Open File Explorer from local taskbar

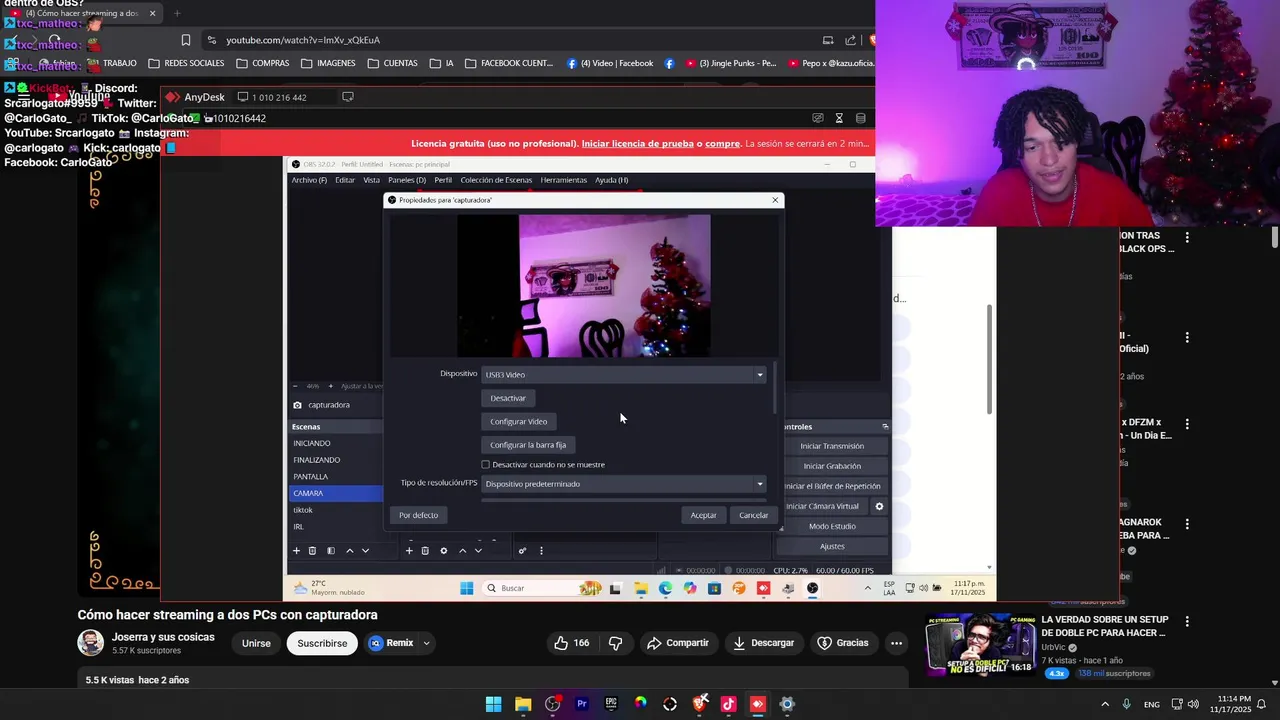click(523, 704)
